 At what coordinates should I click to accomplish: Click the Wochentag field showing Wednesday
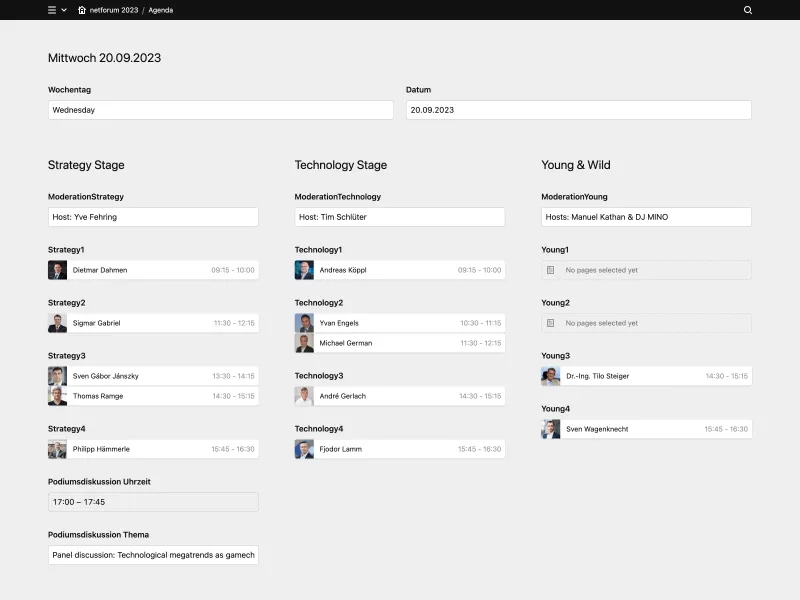point(220,110)
